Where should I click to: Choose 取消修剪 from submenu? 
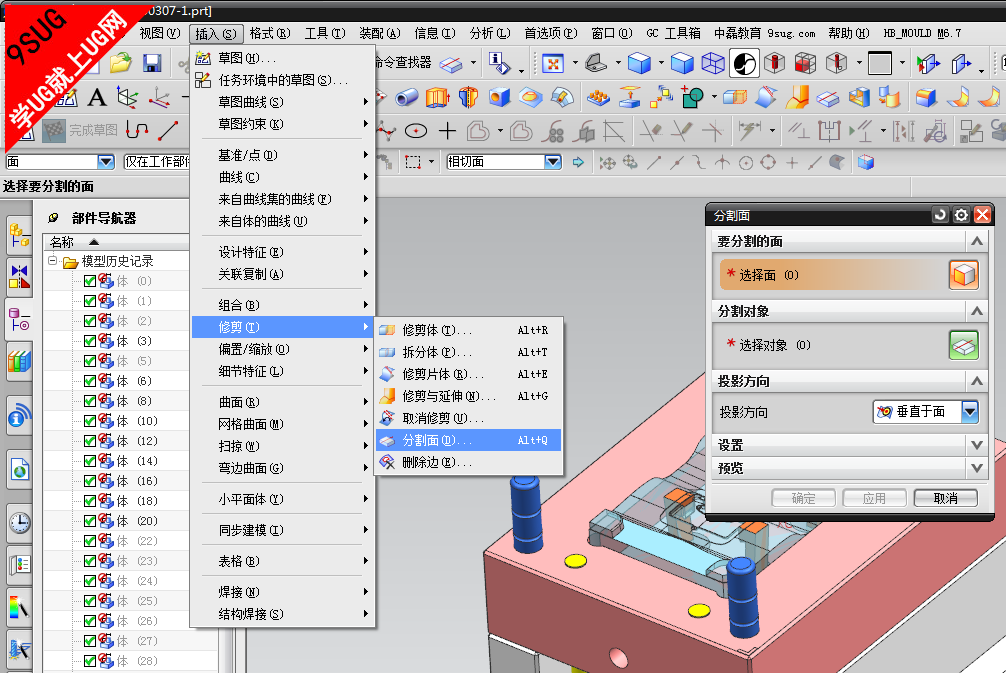[x=468, y=418]
